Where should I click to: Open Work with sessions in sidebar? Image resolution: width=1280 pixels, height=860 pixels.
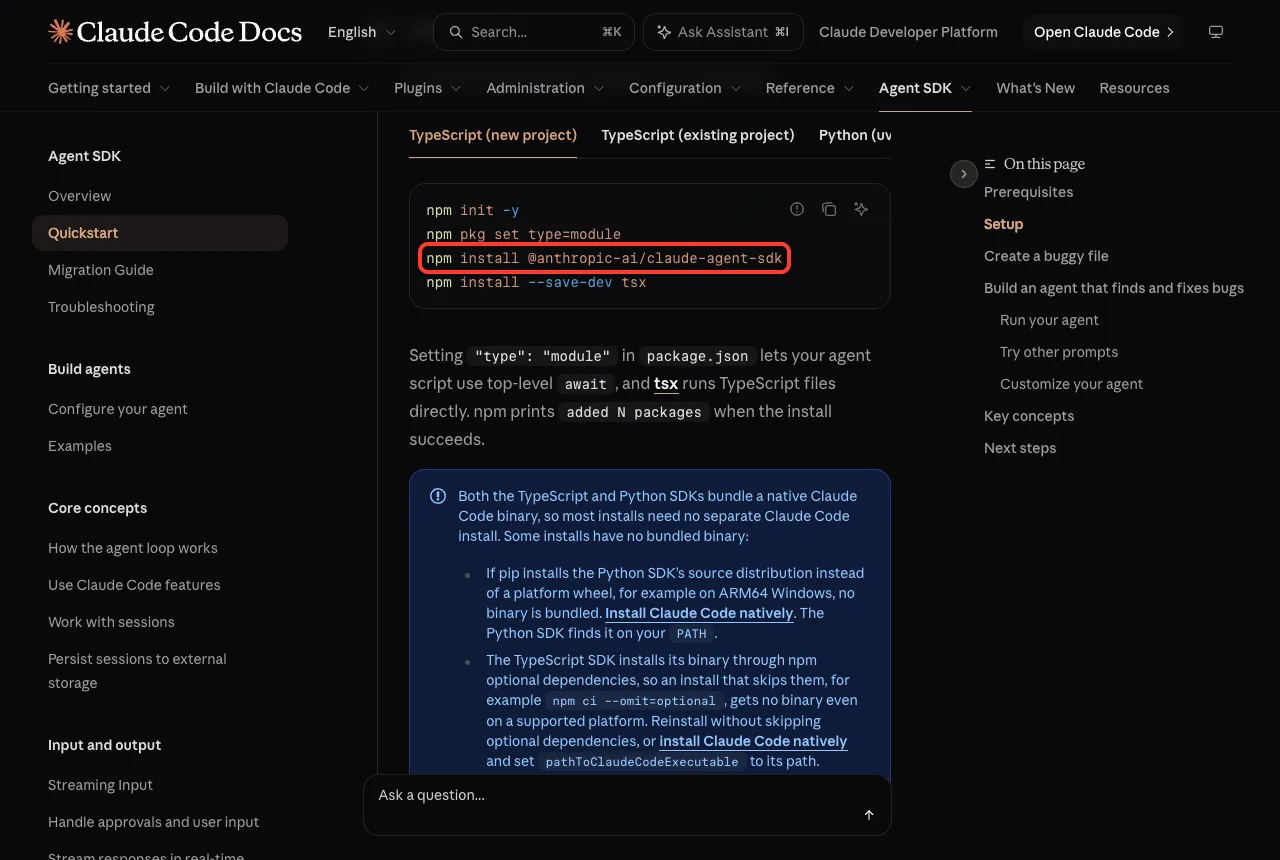click(x=111, y=622)
